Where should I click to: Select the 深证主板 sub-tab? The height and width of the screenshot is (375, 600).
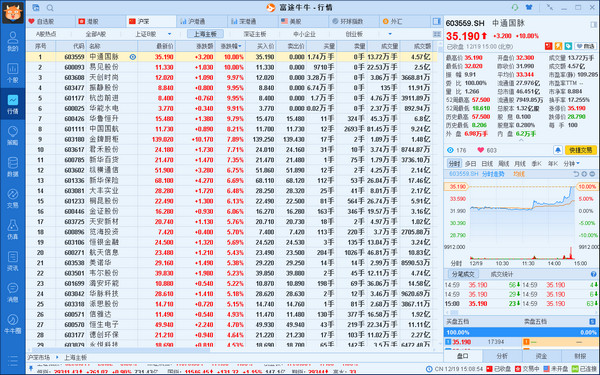[x=255, y=34]
